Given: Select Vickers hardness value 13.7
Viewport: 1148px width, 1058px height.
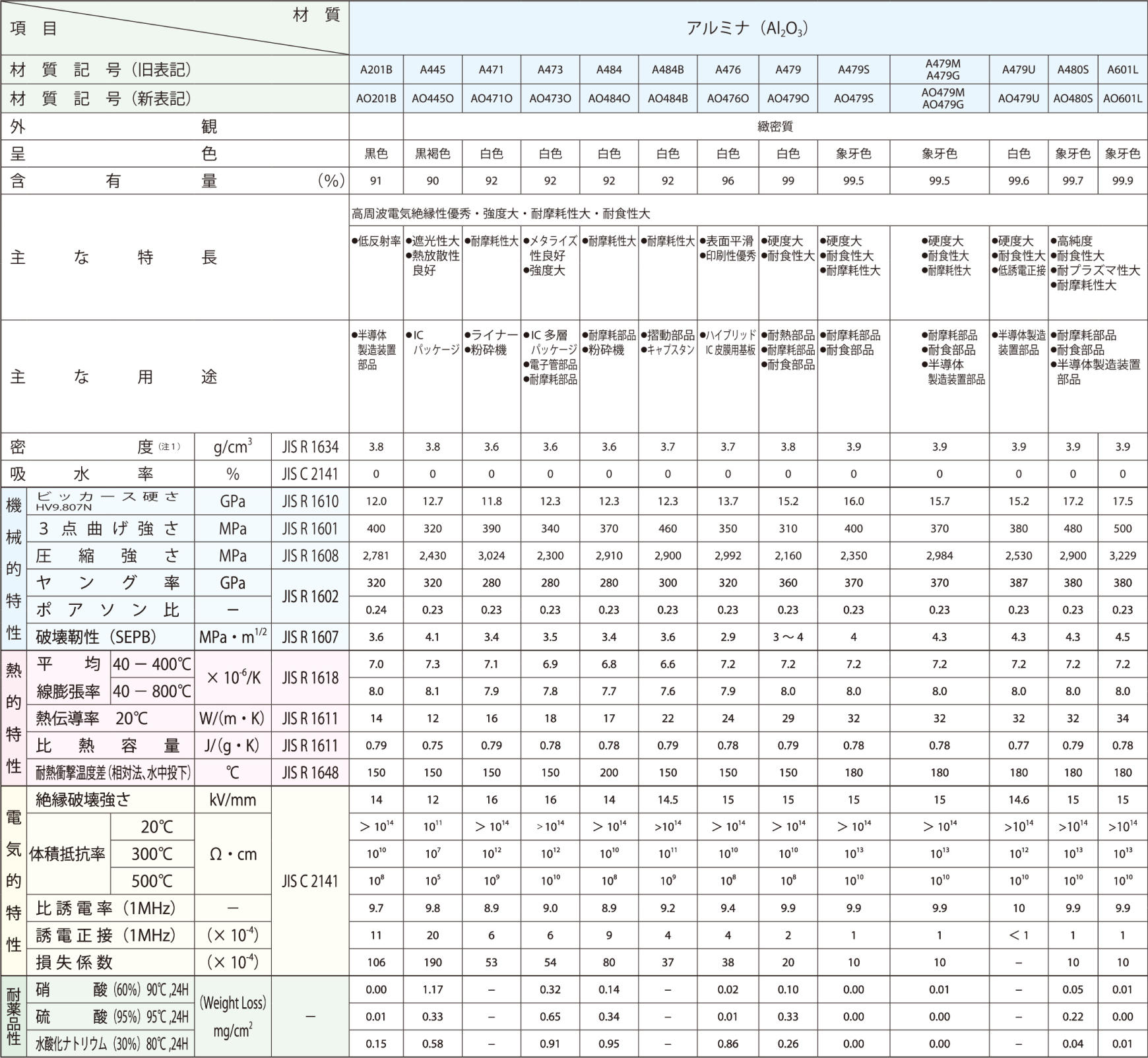Looking at the screenshot, I should point(728,501).
